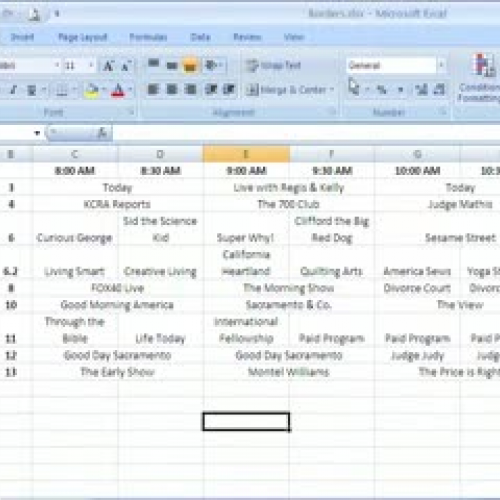Select the Super Why! cell
The image size is (500, 500).
pos(246,229)
